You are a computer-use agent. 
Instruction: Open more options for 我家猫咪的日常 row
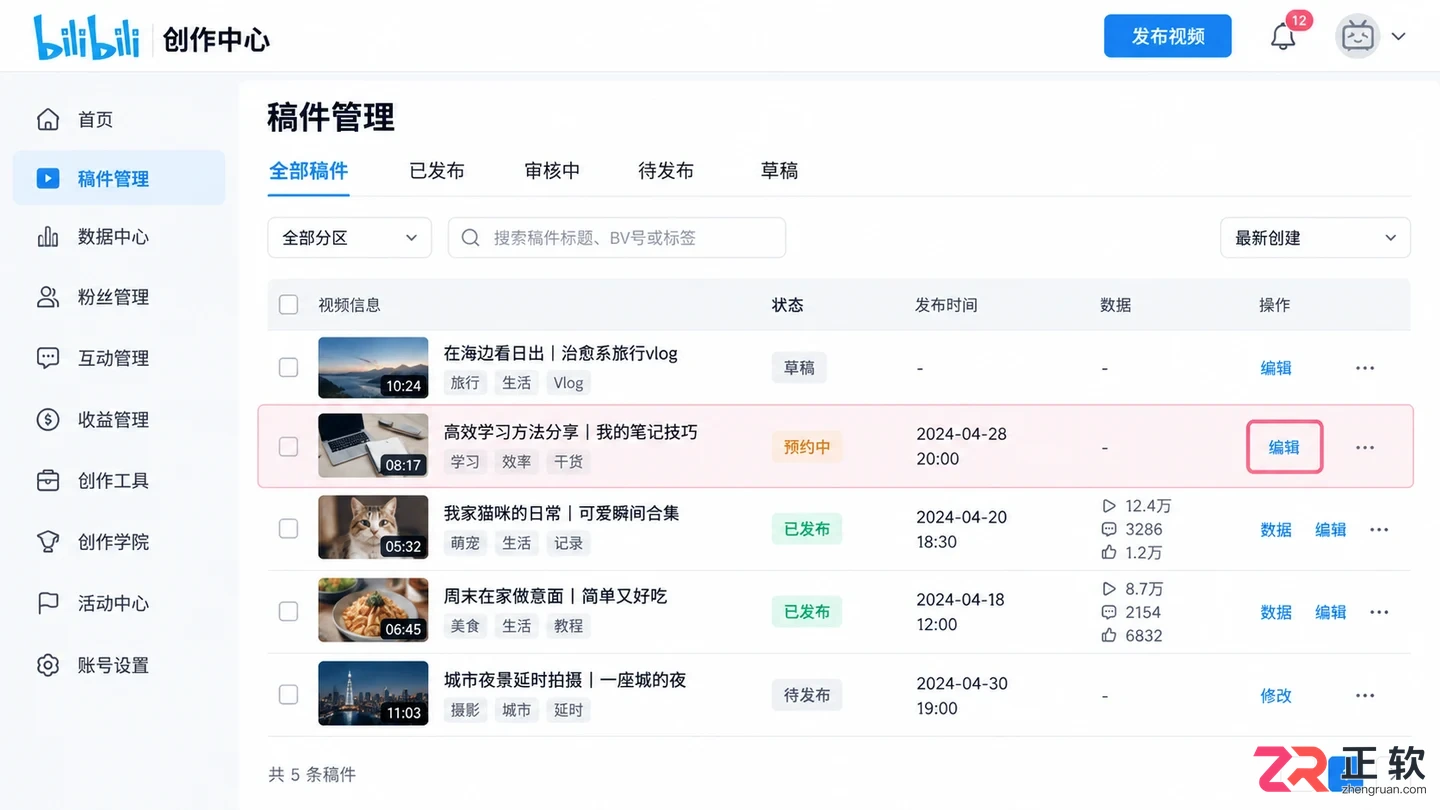tap(1379, 530)
